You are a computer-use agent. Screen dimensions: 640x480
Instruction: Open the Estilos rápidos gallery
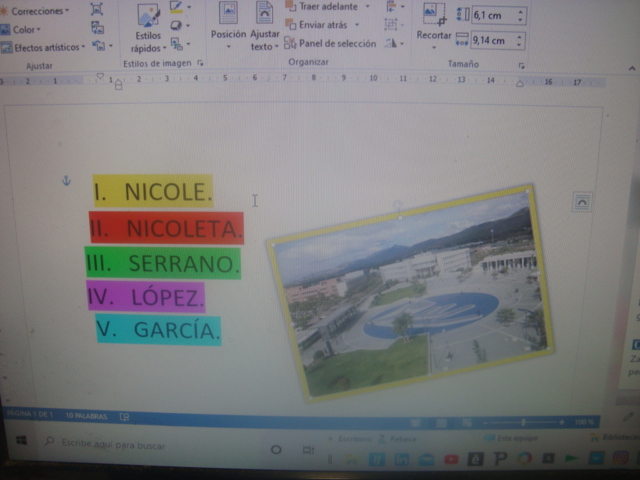pos(148,29)
